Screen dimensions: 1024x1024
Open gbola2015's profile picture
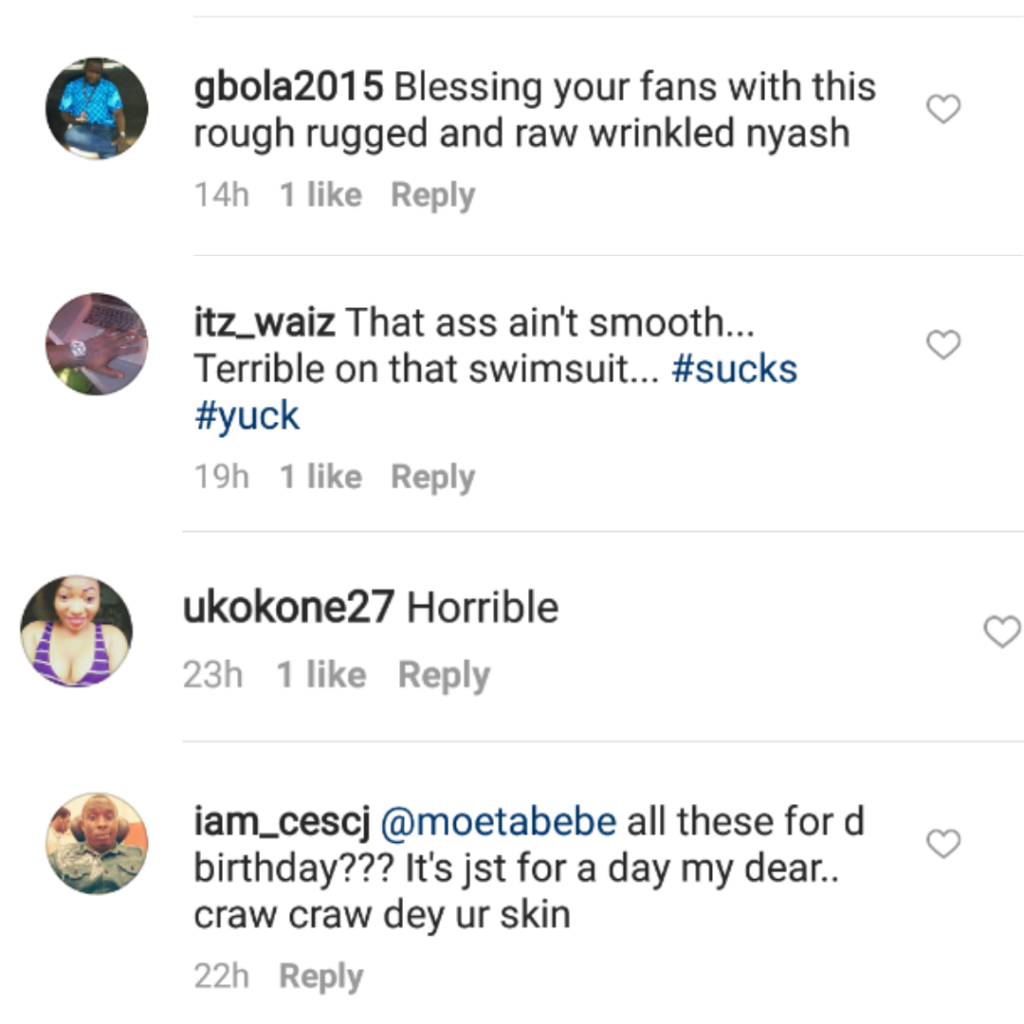point(97,108)
